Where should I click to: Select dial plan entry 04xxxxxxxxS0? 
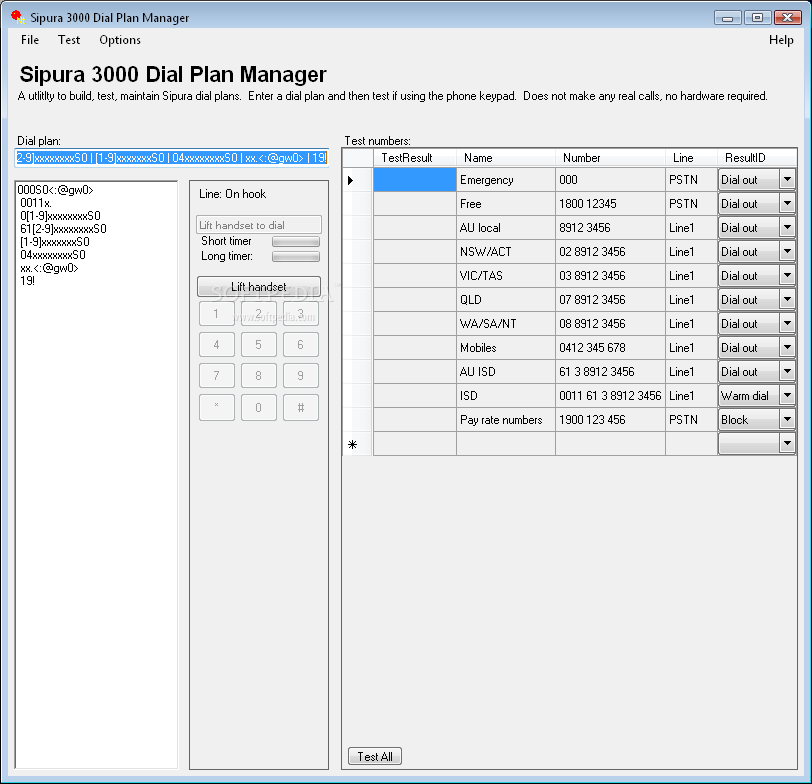pyautogui.click(x=53, y=255)
